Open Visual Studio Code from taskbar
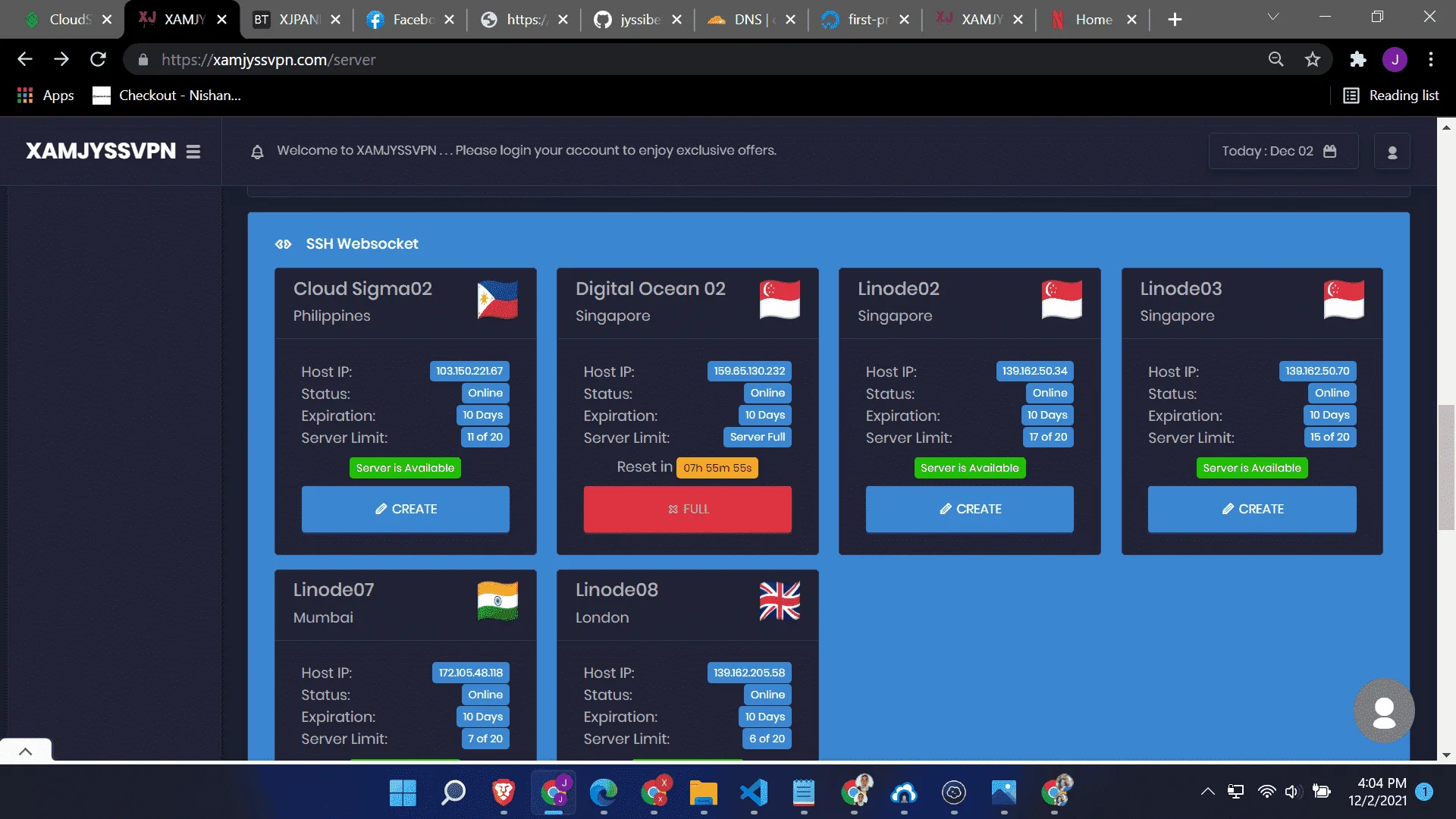The image size is (1456, 819). (x=754, y=792)
